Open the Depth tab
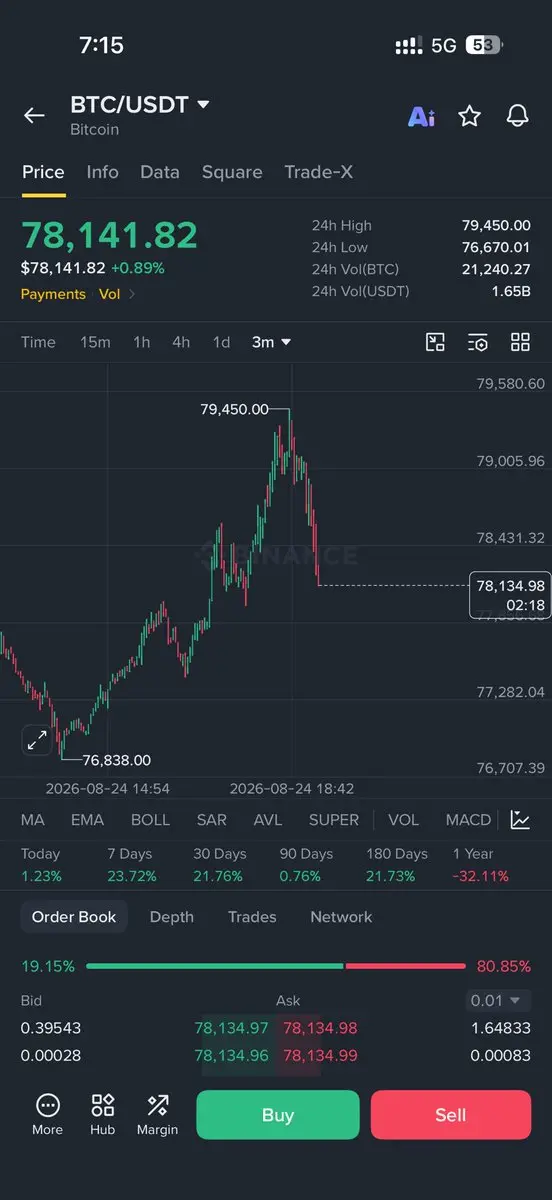 [171, 917]
